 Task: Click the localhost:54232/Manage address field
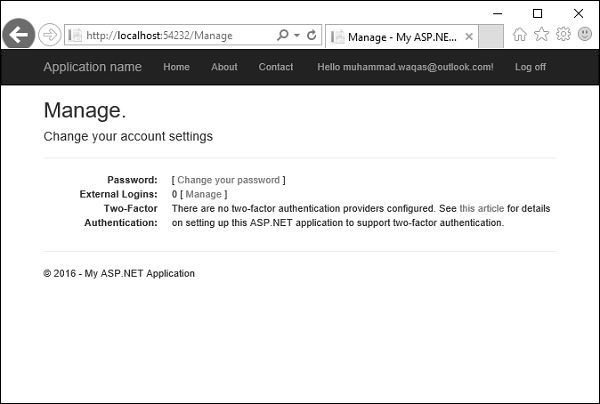pyautogui.click(x=170, y=35)
